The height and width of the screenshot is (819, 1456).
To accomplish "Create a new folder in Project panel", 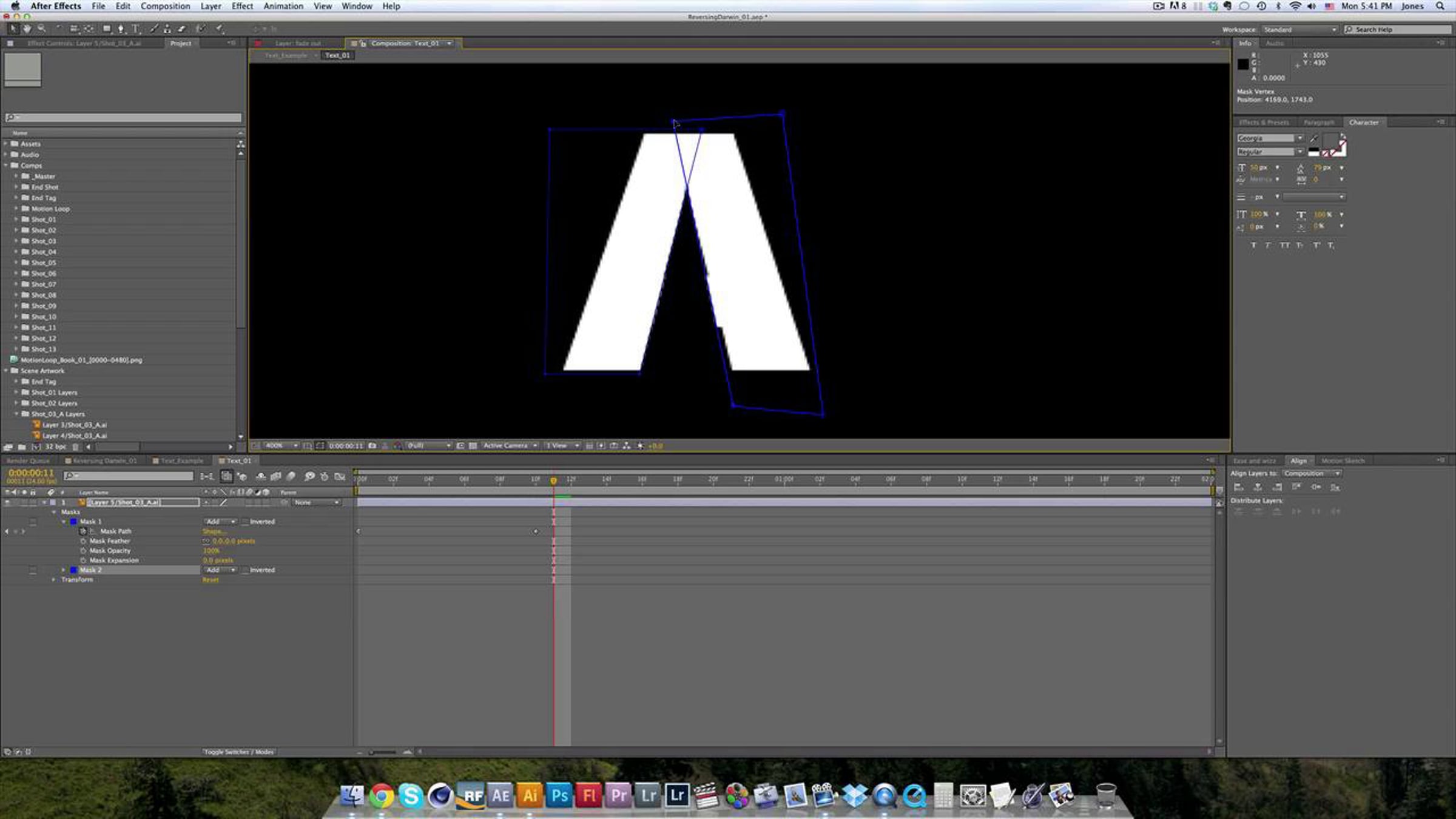I will (x=22, y=447).
